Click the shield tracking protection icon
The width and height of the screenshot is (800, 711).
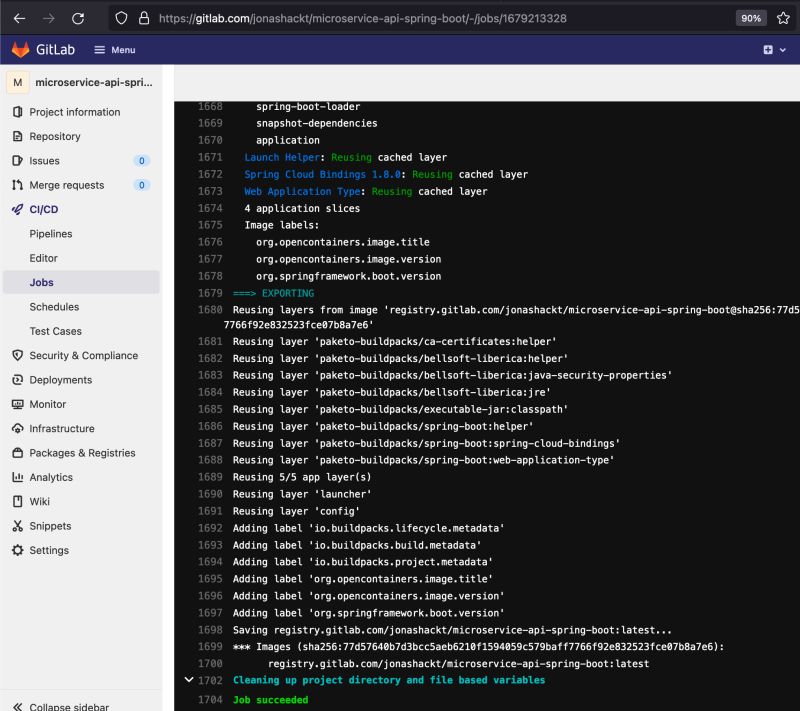120,18
